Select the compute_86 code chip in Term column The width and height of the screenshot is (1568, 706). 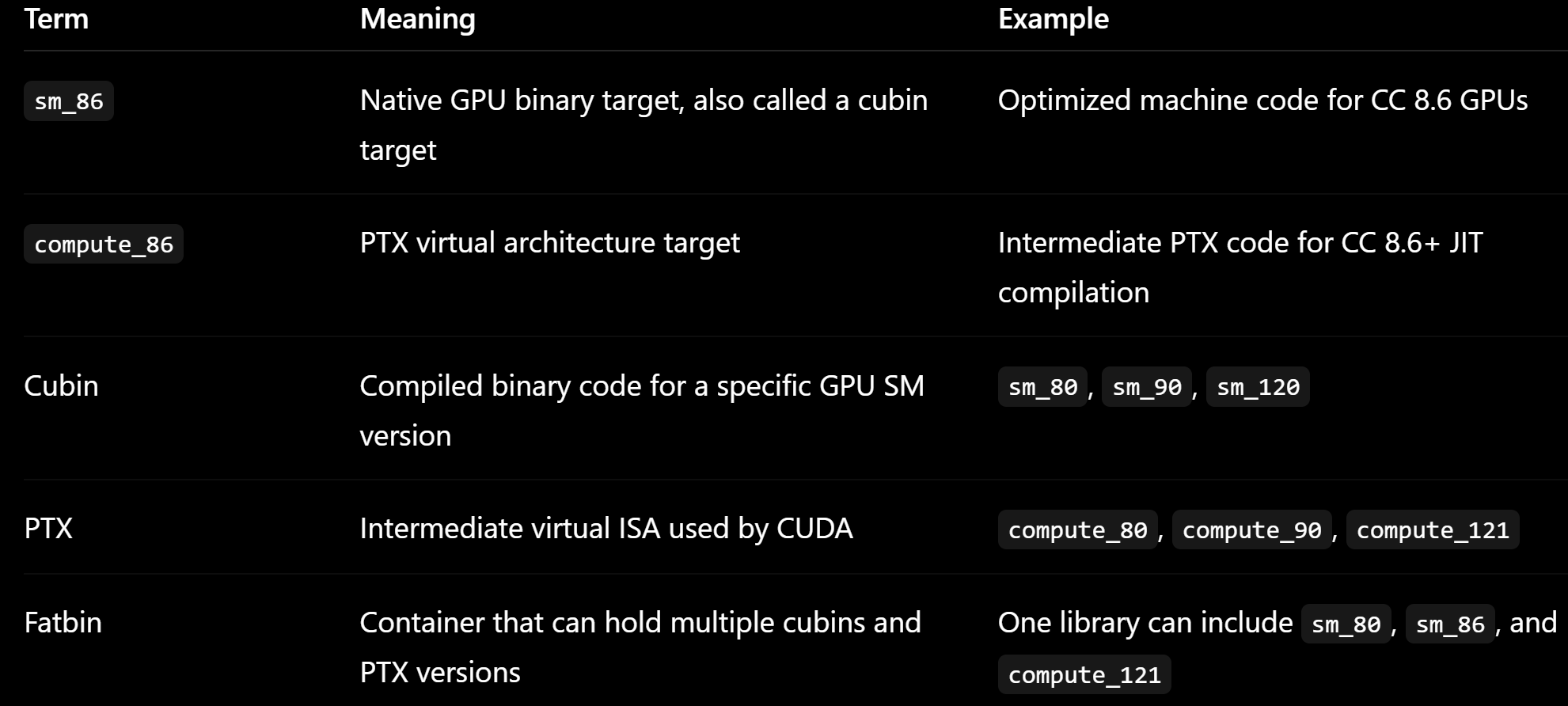pos(104,244)
